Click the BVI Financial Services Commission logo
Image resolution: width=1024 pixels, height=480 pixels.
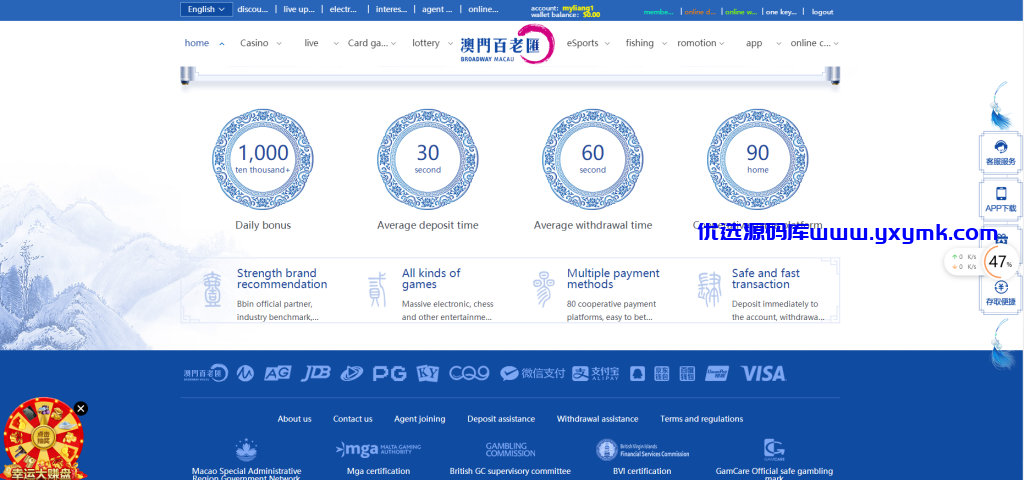642,449
